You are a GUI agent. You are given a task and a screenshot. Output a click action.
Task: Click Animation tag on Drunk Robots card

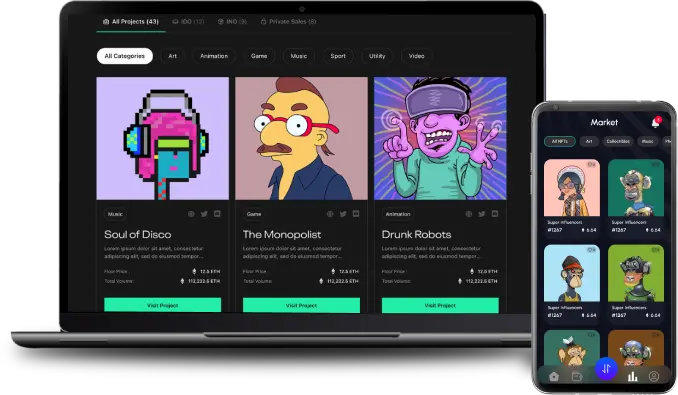[x=398, y=214]
